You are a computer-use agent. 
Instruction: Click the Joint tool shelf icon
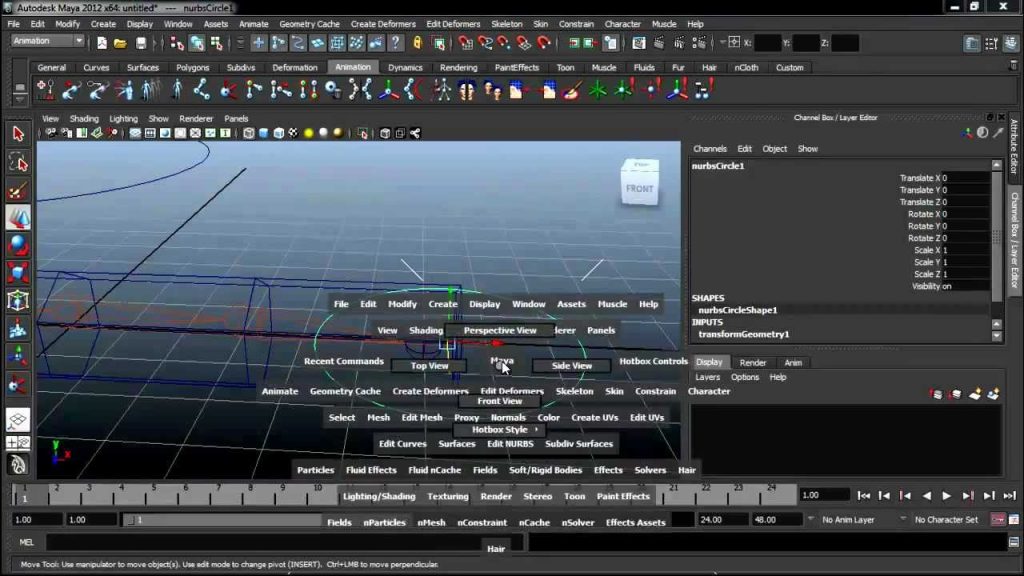coord(202,90)
